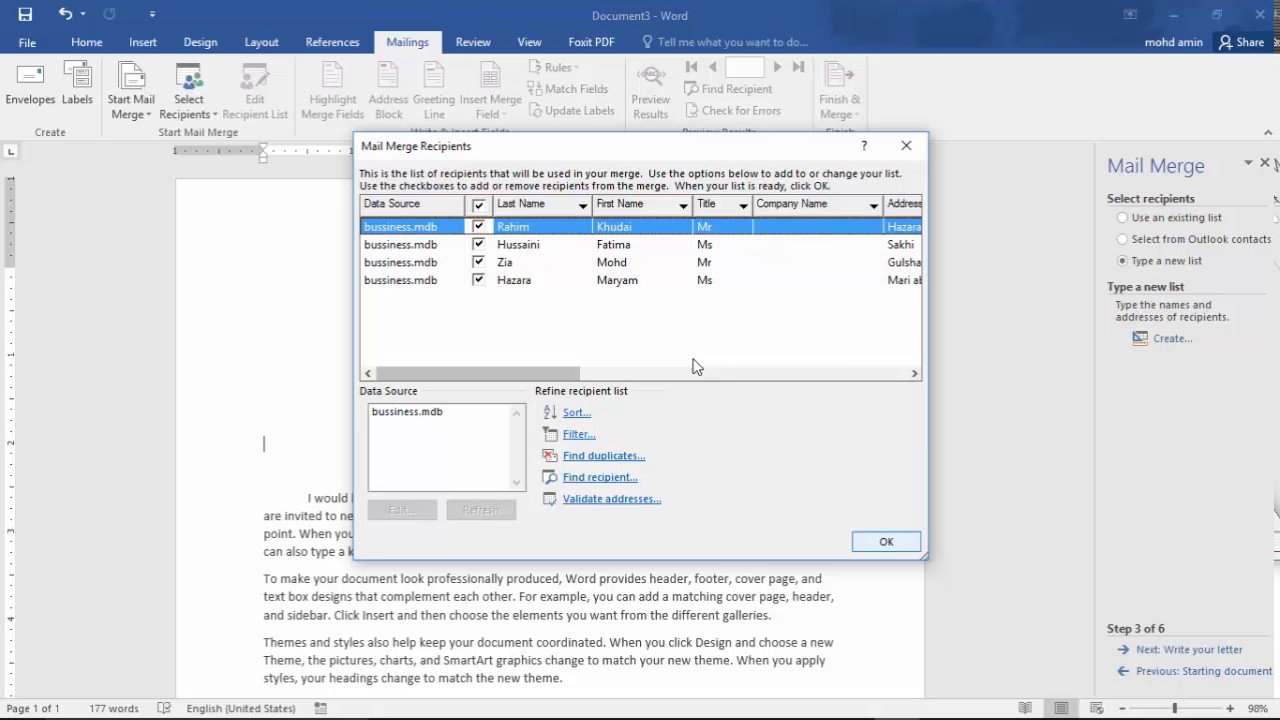Click the Undo arrow icon
This screenshot has height=720, width=1280.
tap(65, 14)
